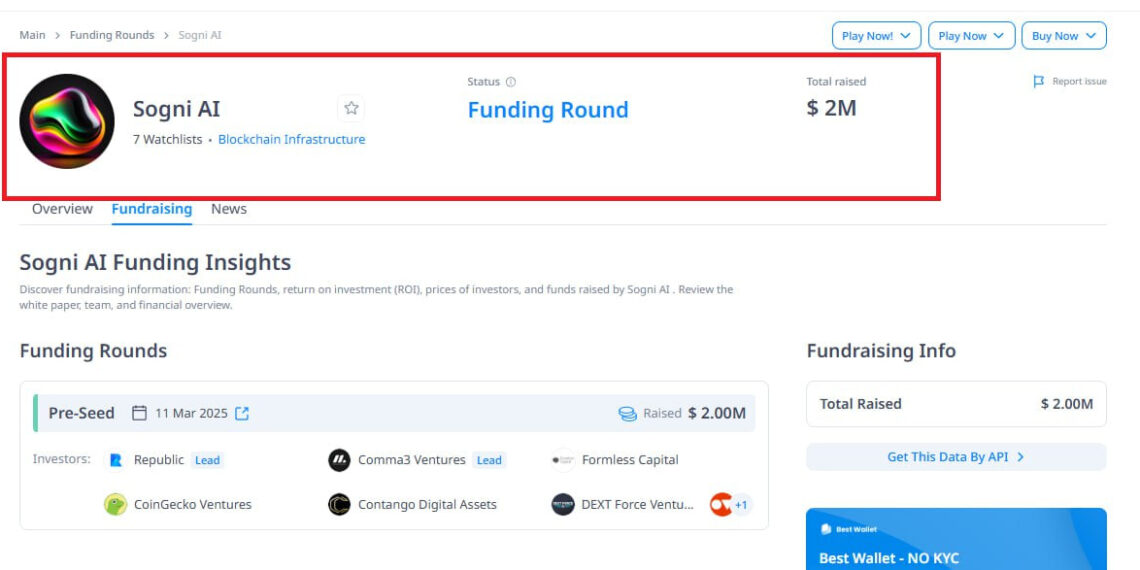
Task: Click the Sogni AI rainbow logo
Action: coord(67,121)
